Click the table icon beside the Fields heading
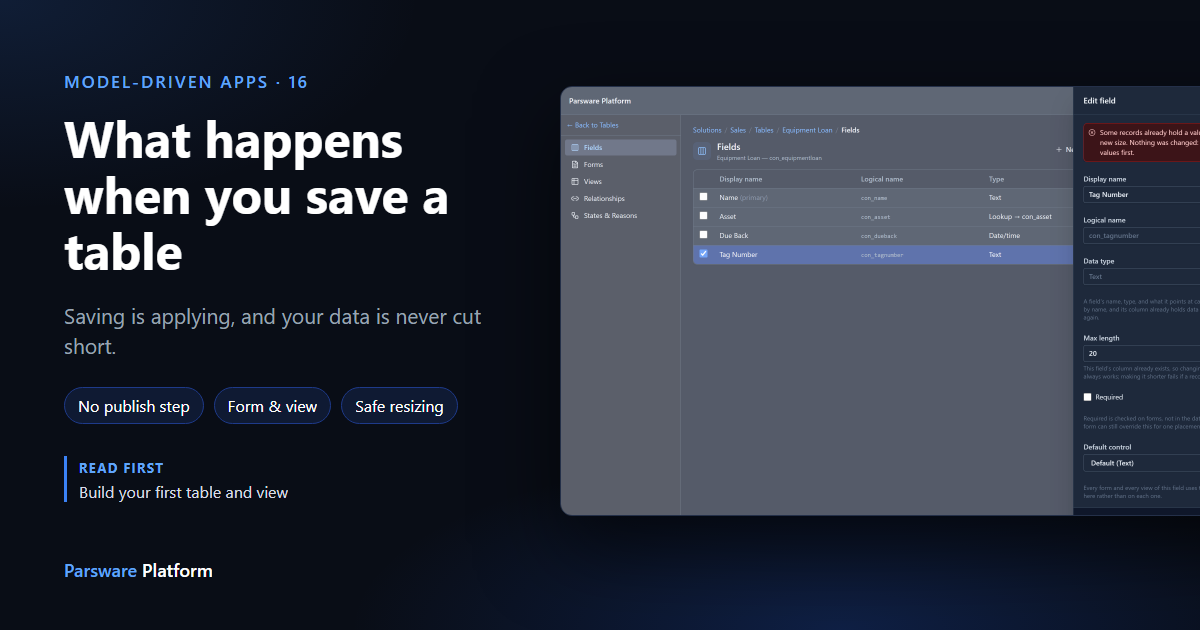1200x630 pixels. [701, 152]
